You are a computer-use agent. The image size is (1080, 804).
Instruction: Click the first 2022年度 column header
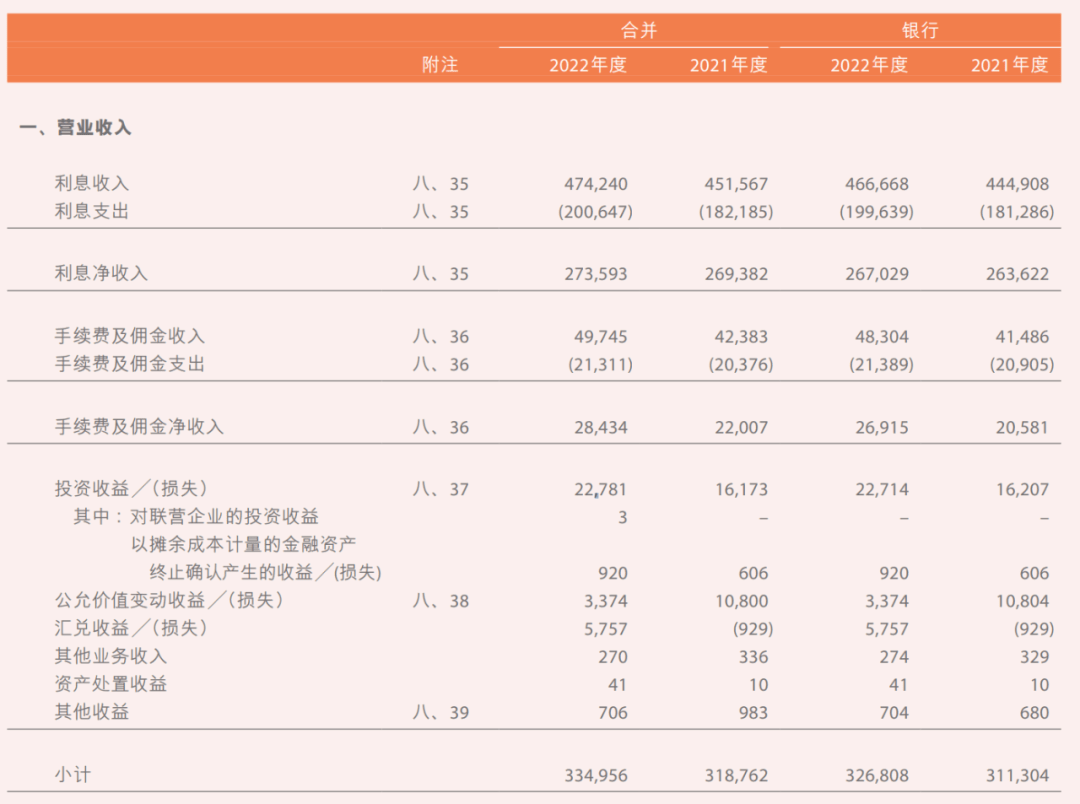pos(585,66)
